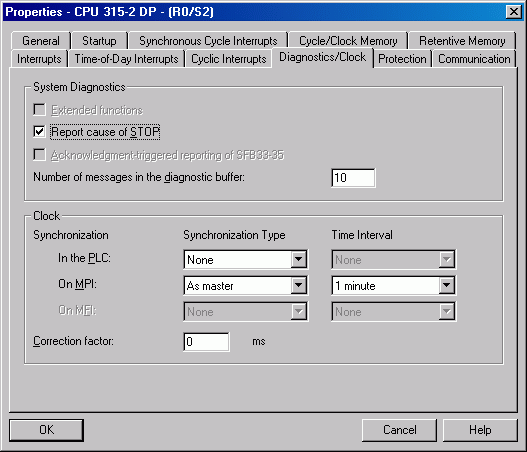Click the Cancel button
Image resolution: width=527 pixels, height=452 pixels.
point(399,430)
